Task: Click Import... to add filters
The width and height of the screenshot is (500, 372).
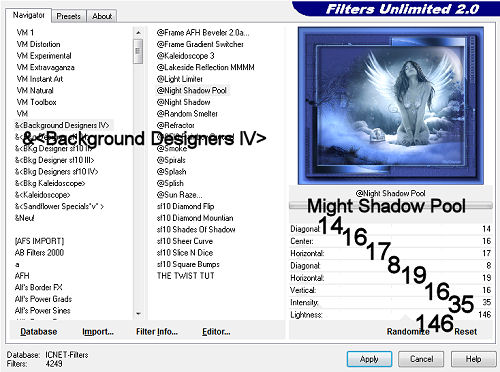Action: click(98, 332)
